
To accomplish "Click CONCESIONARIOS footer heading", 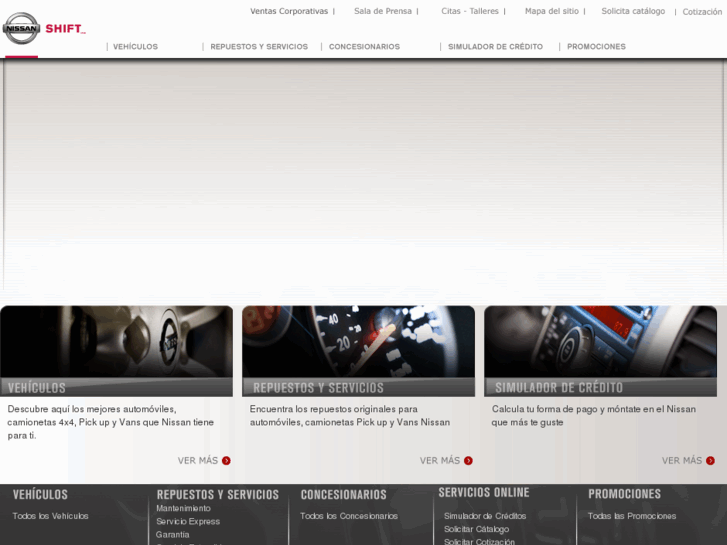I will (344, 494).
